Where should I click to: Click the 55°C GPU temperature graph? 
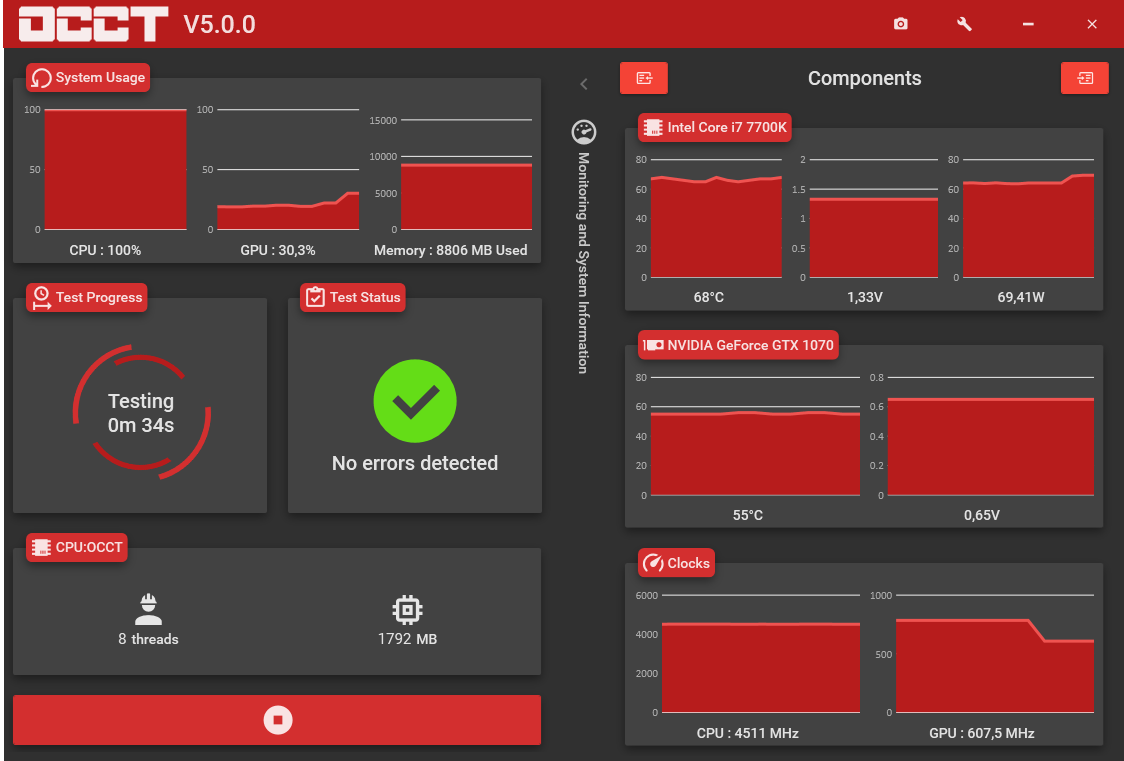coord(755,436)
